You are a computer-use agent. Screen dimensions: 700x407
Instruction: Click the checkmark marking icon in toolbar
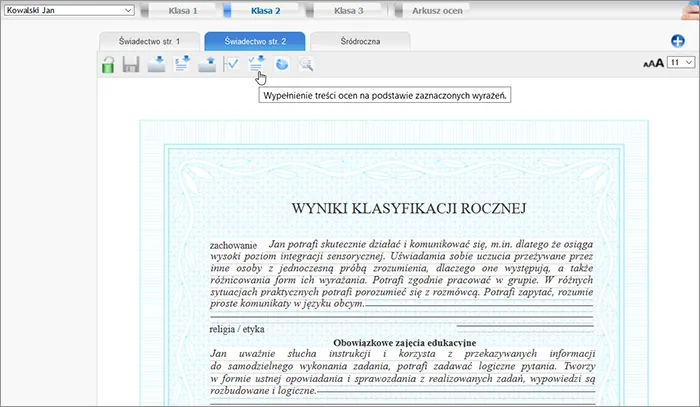click(232, 65)
